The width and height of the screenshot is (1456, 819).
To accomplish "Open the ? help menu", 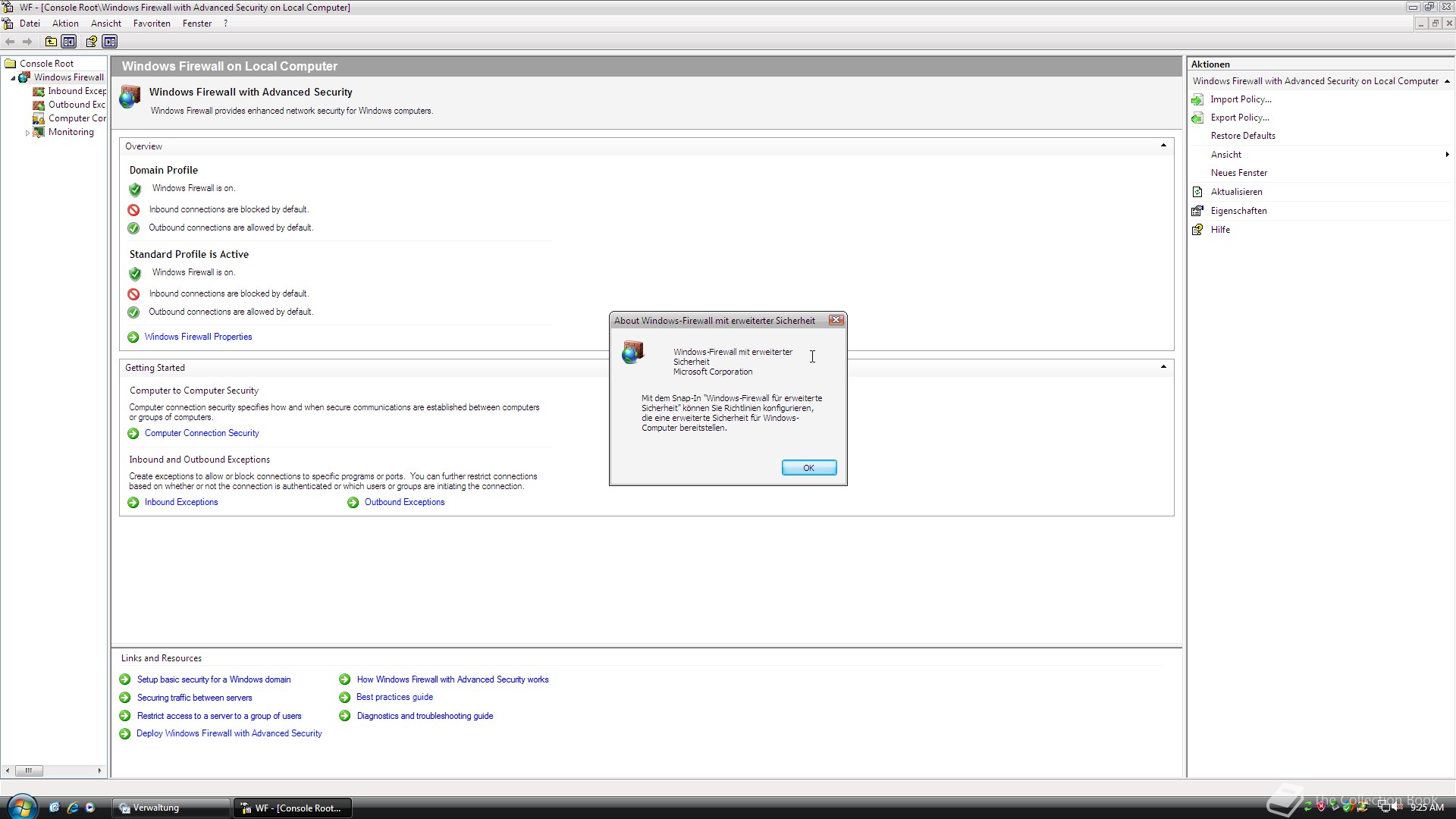I will click(x=225, y=24).
